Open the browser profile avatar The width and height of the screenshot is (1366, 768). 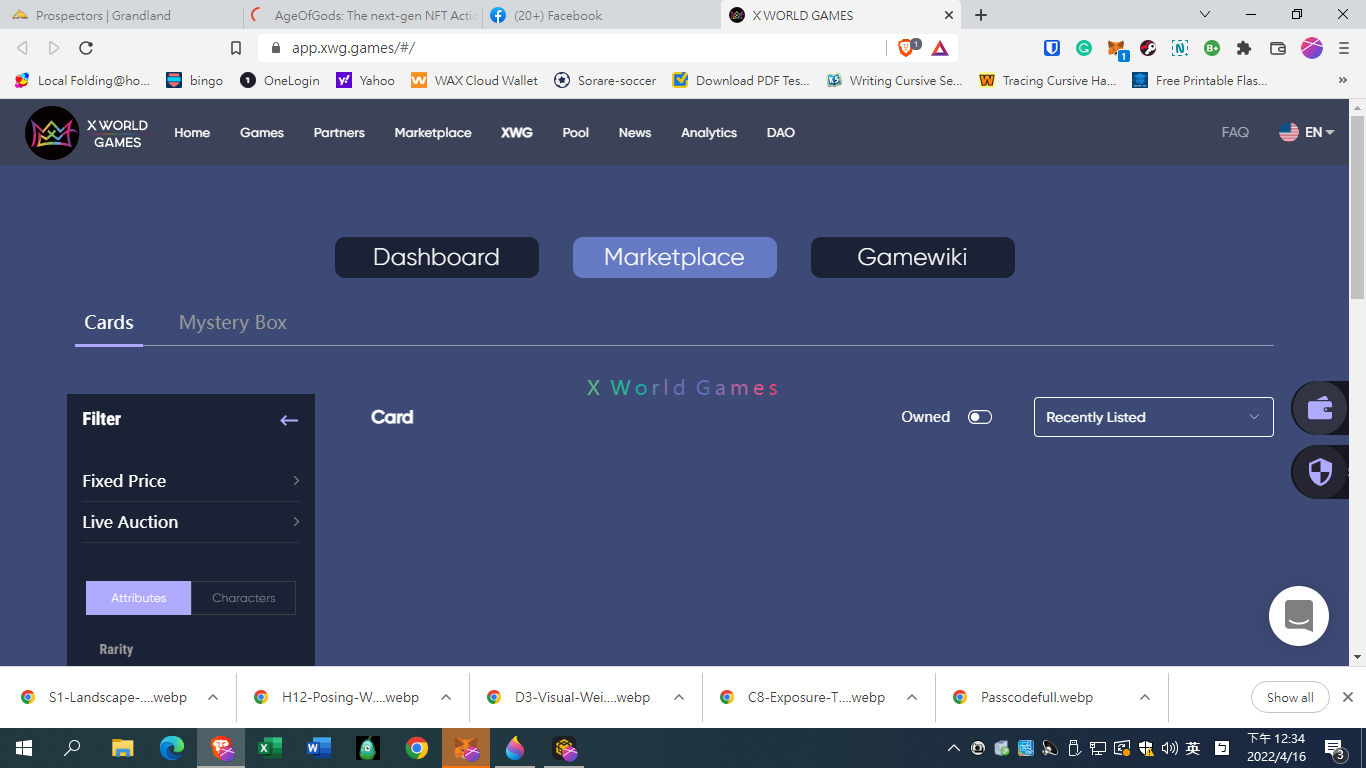[1312, 47]
